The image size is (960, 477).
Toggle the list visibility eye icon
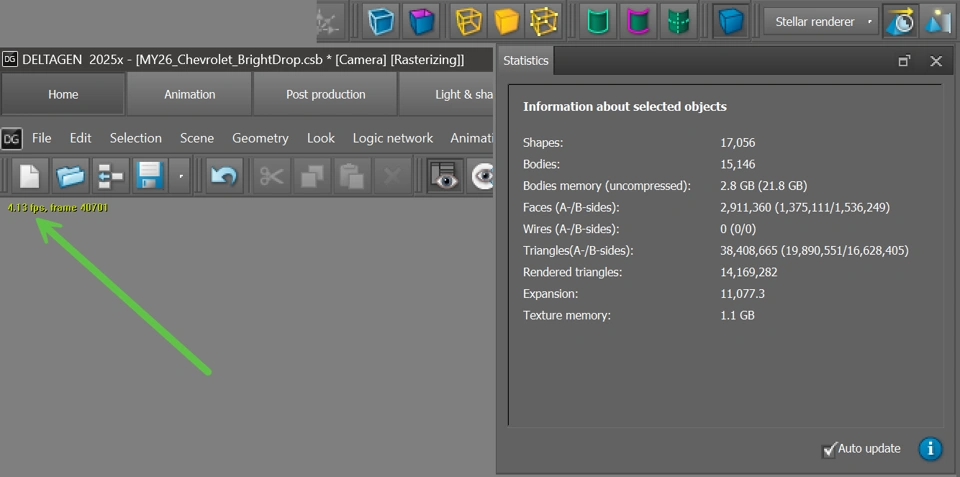tap(445, 176)
